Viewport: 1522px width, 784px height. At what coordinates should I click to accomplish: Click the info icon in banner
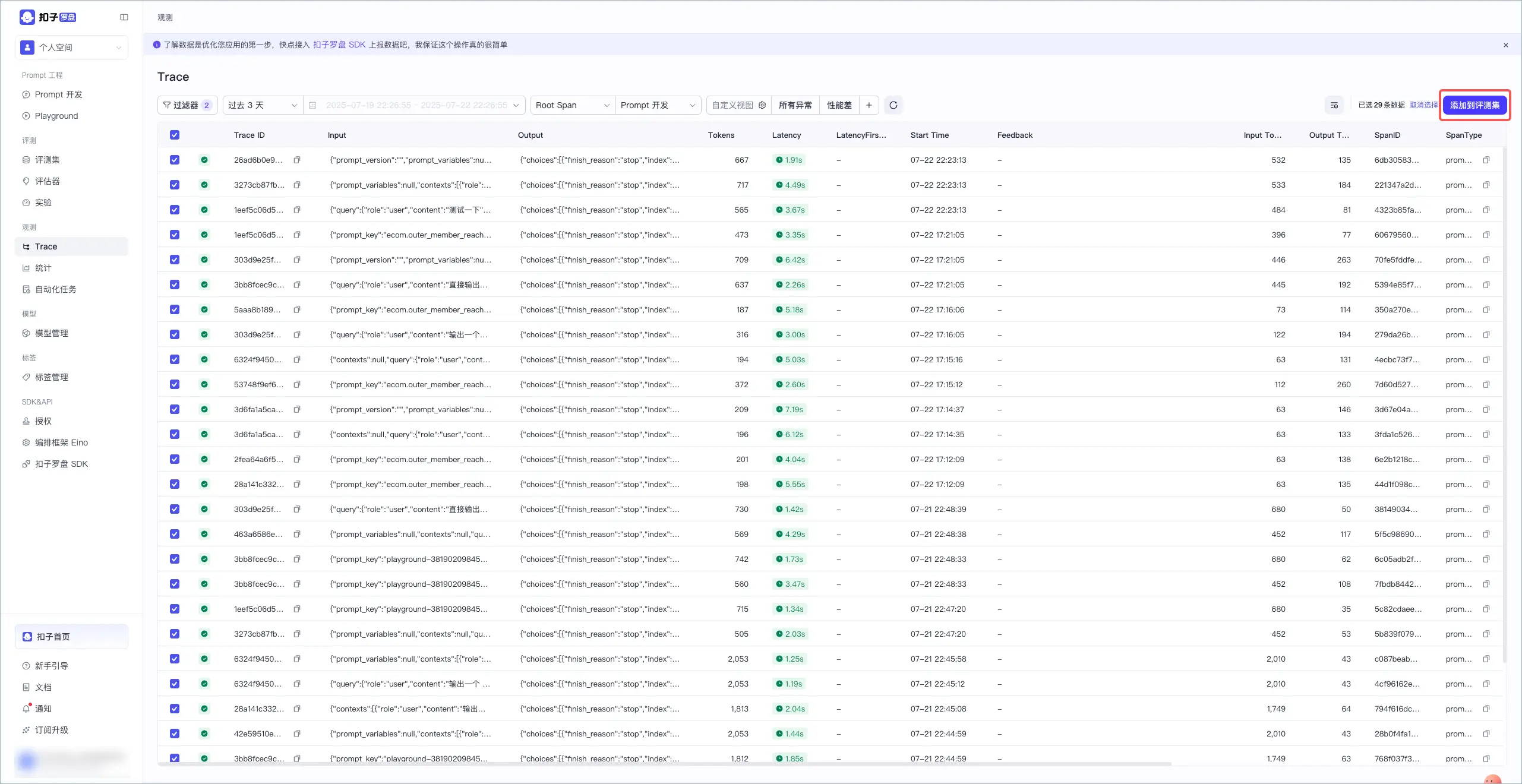tap(157, 45)
